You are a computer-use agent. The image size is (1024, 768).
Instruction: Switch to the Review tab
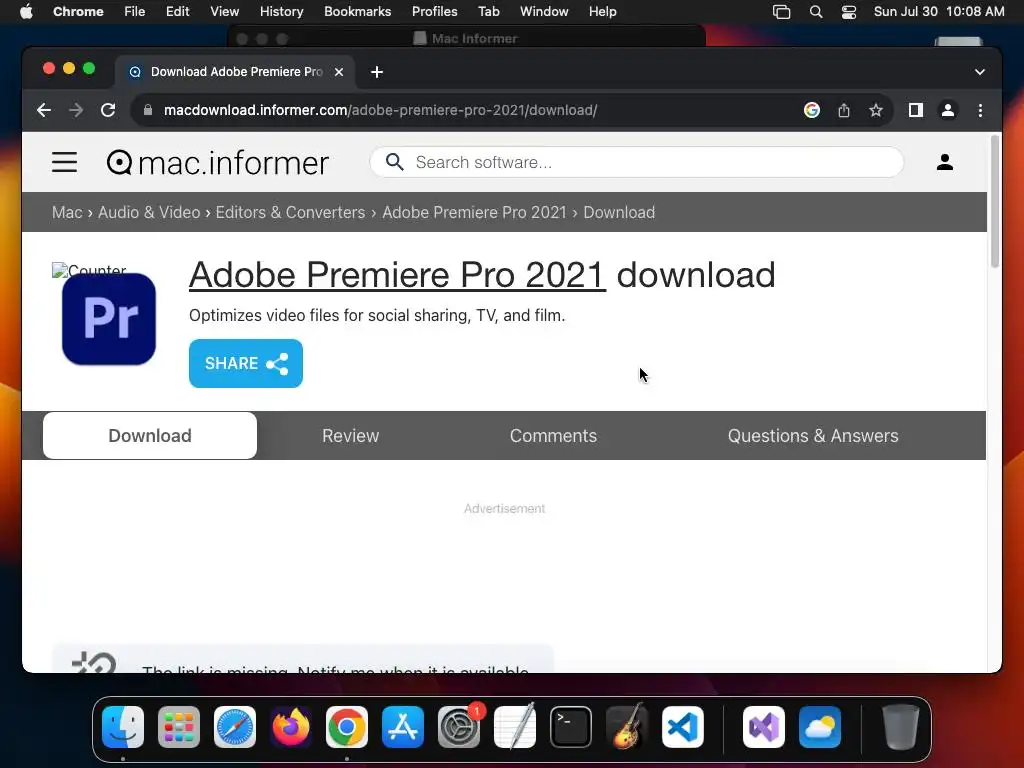point(350,436)
